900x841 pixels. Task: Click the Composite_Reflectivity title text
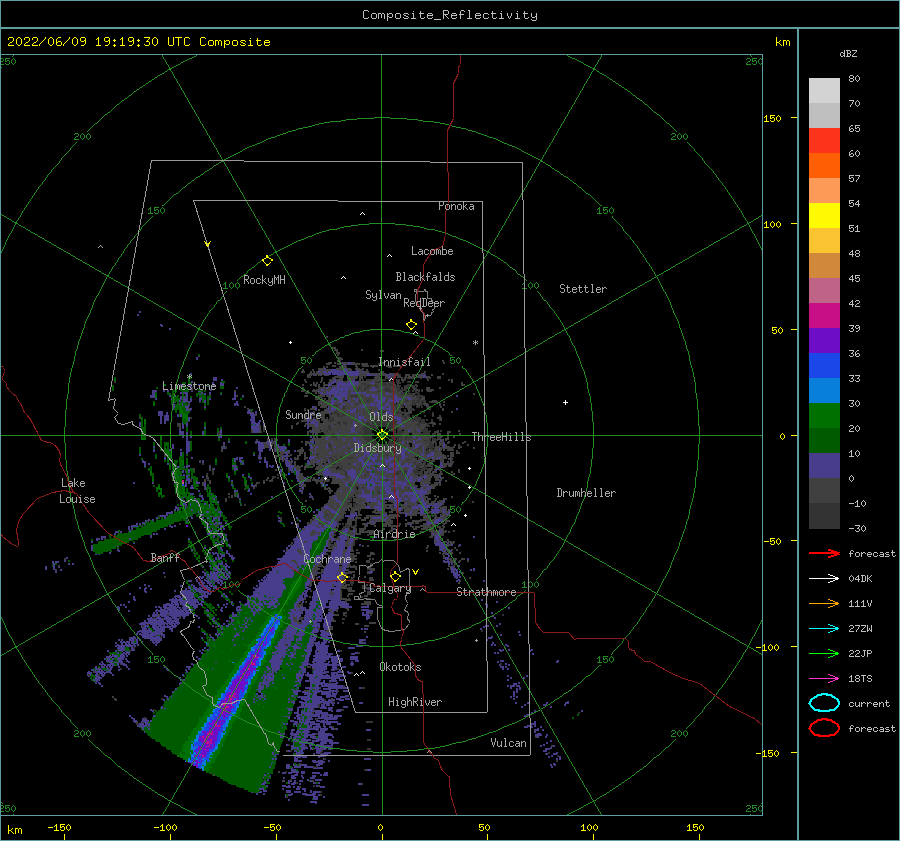tap(449, 15)
